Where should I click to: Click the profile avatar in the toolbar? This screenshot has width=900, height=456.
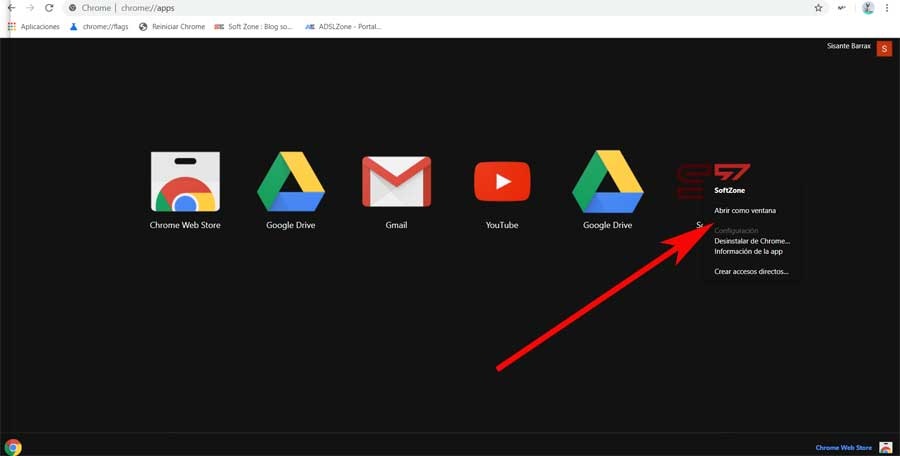pyautogui.click(x=868, y=8)
